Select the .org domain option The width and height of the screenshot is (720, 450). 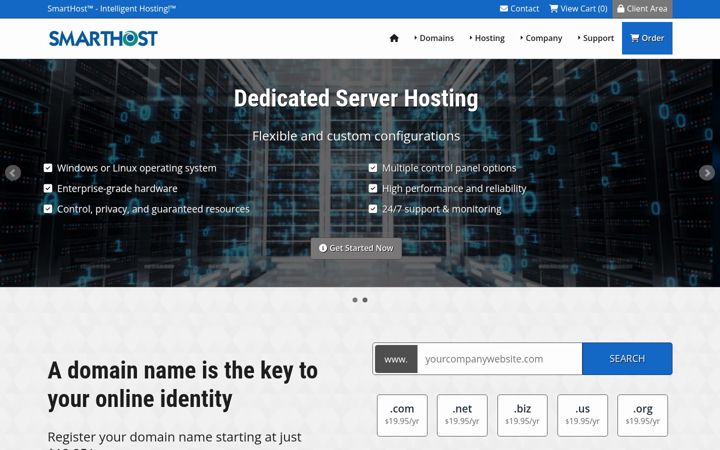[642, 415]
